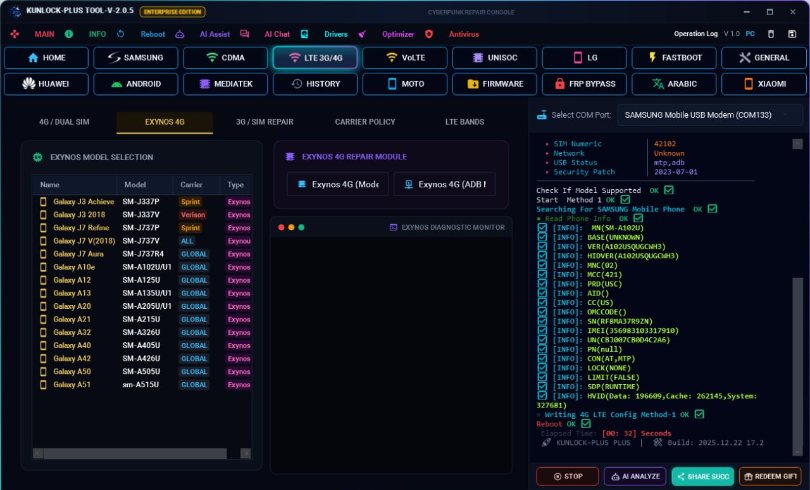Click the model table scroll-right arrow
The height and width of the screenshot is (490, 810).
(x=246, y=453)
